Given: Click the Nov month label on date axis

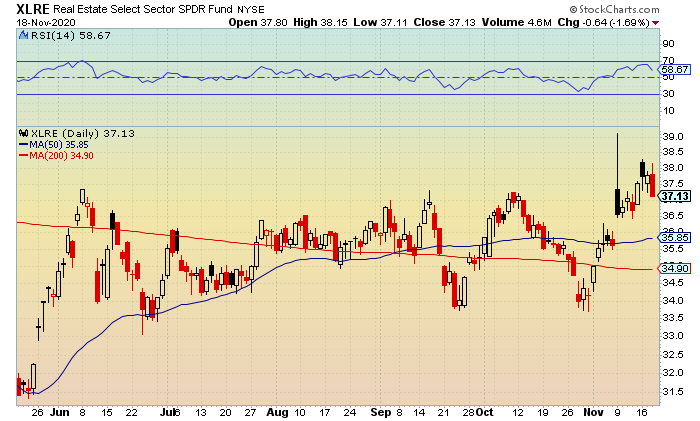Looking at the screenshot, I should click(594, 412).
